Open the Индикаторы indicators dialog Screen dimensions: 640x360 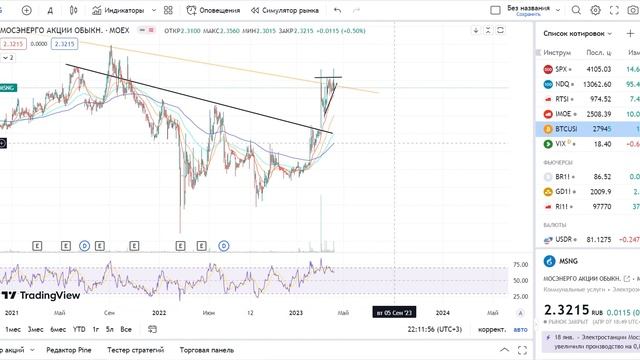click(119, 10)
